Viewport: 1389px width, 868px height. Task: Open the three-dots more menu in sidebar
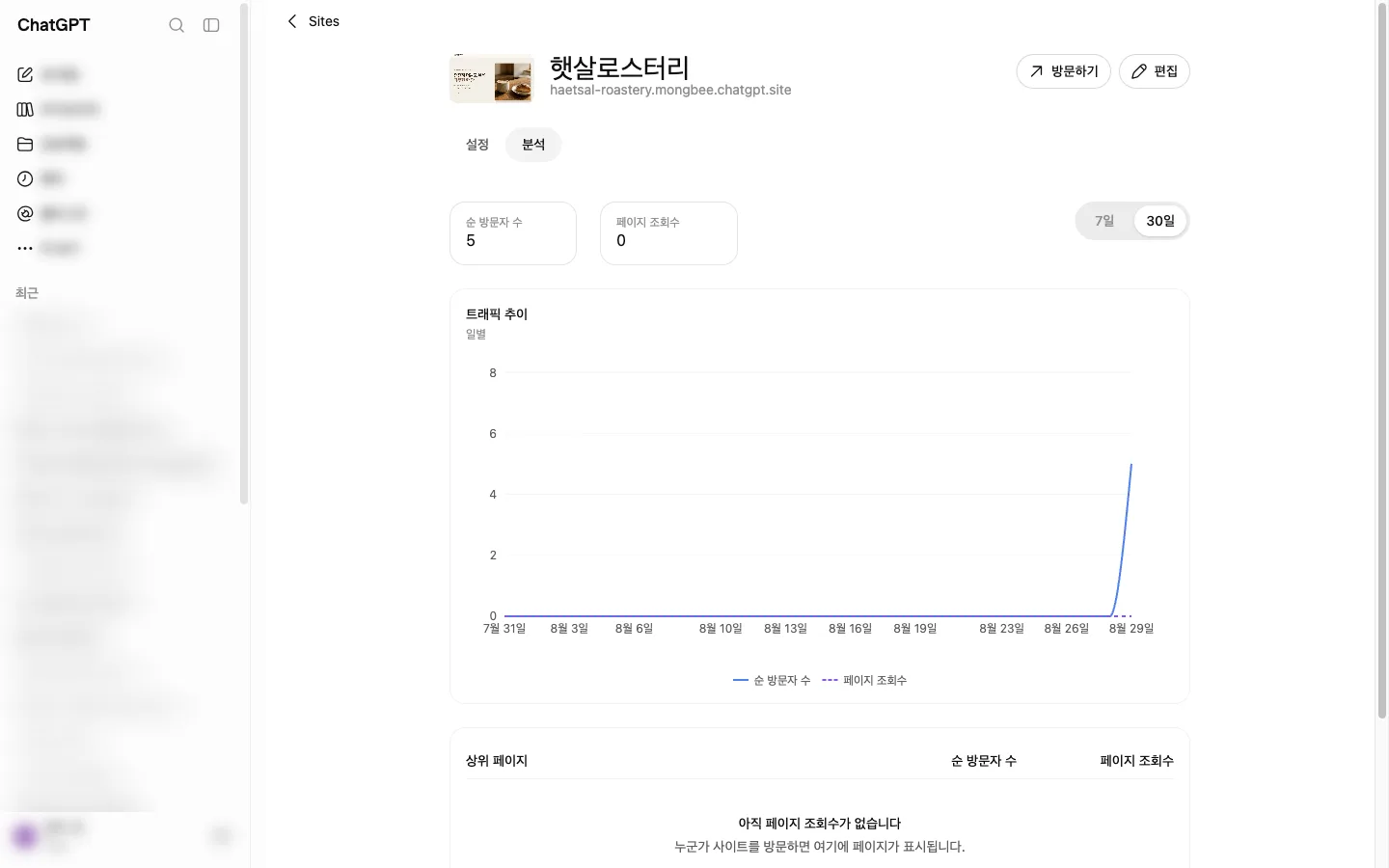[x=25, y=248]
